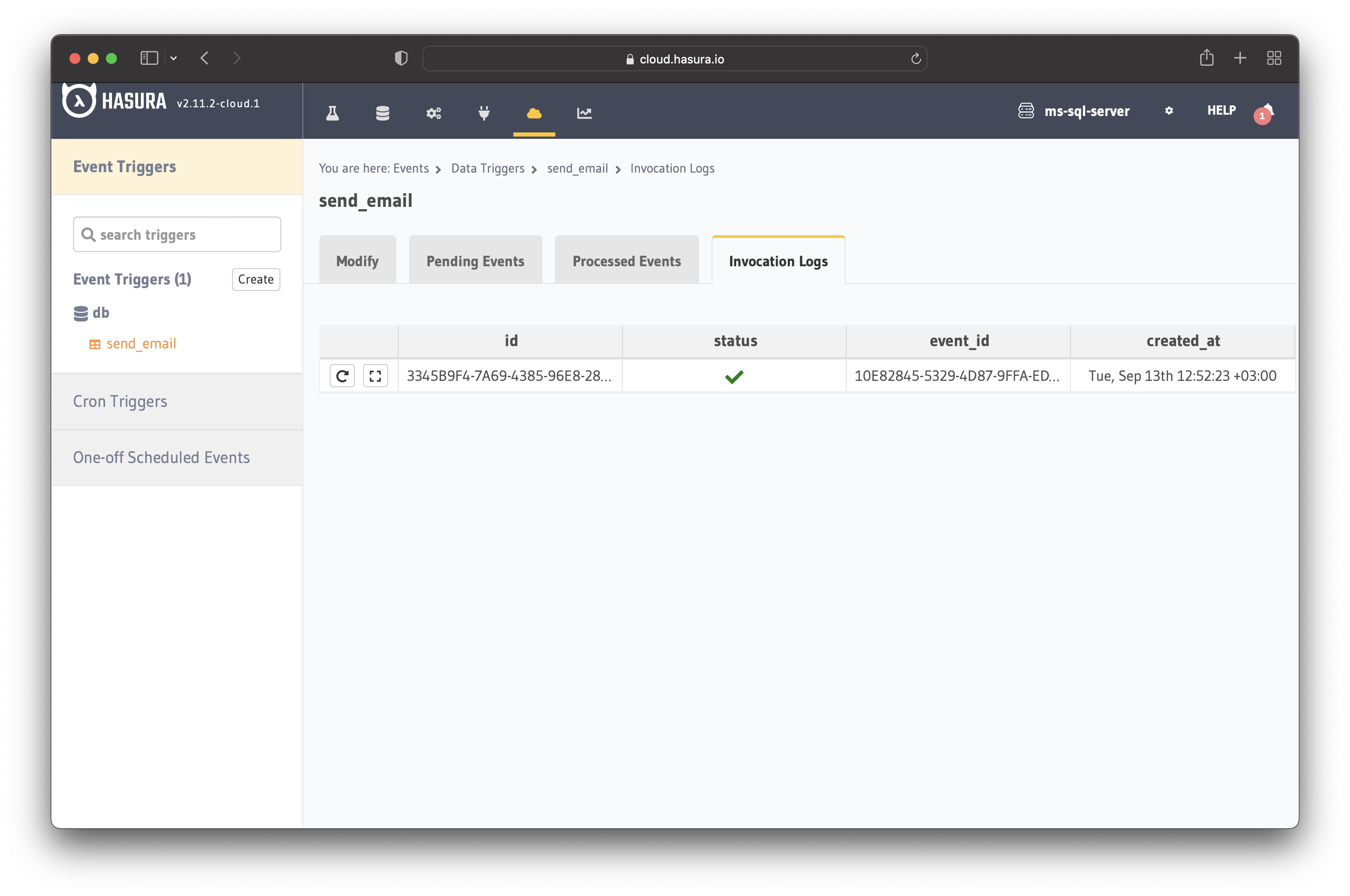Focus the search triggers field
Image resolution: width=1350 pixels, height=896 pixels.
point(177,235)
